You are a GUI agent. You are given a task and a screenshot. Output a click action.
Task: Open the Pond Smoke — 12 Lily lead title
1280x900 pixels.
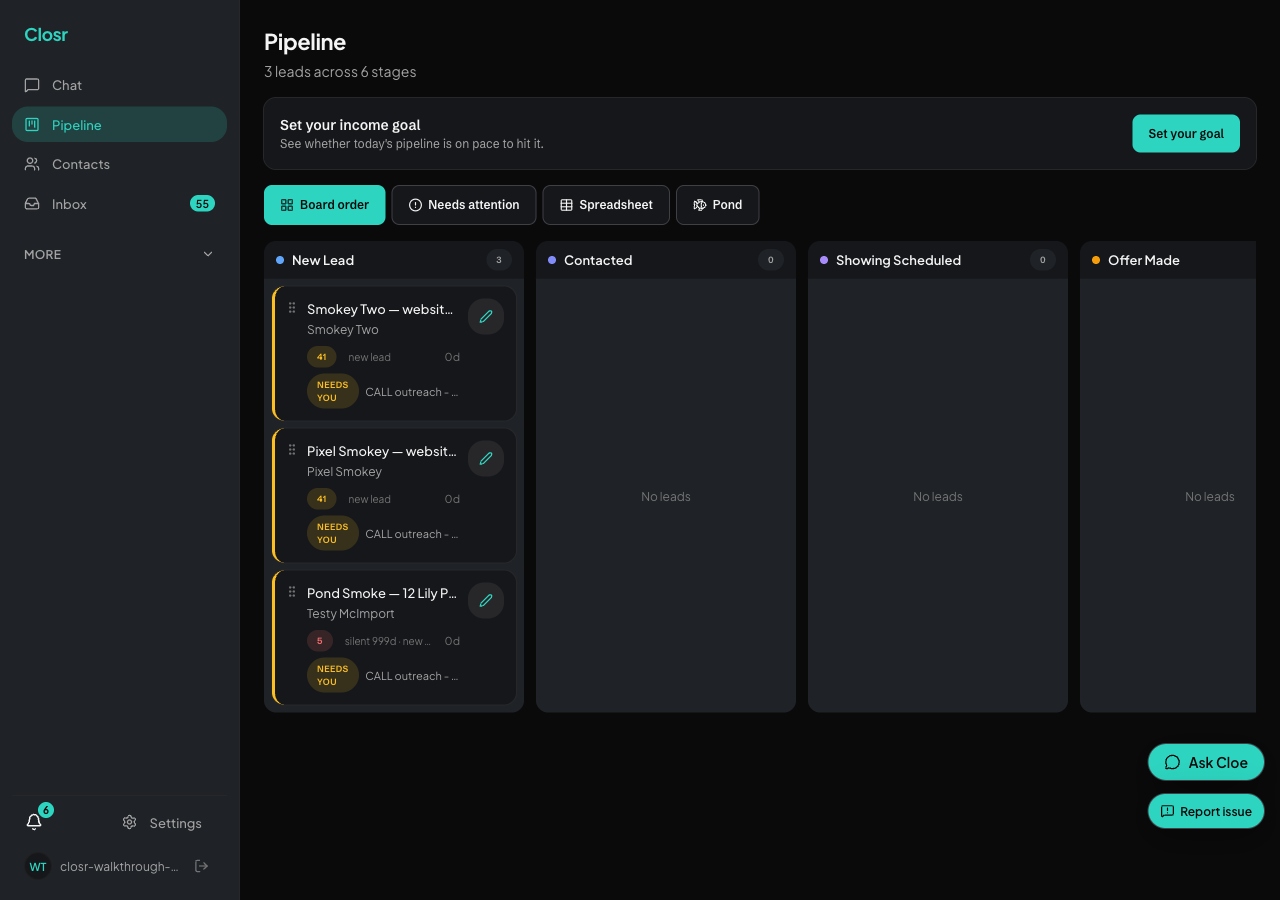[382, 593]
